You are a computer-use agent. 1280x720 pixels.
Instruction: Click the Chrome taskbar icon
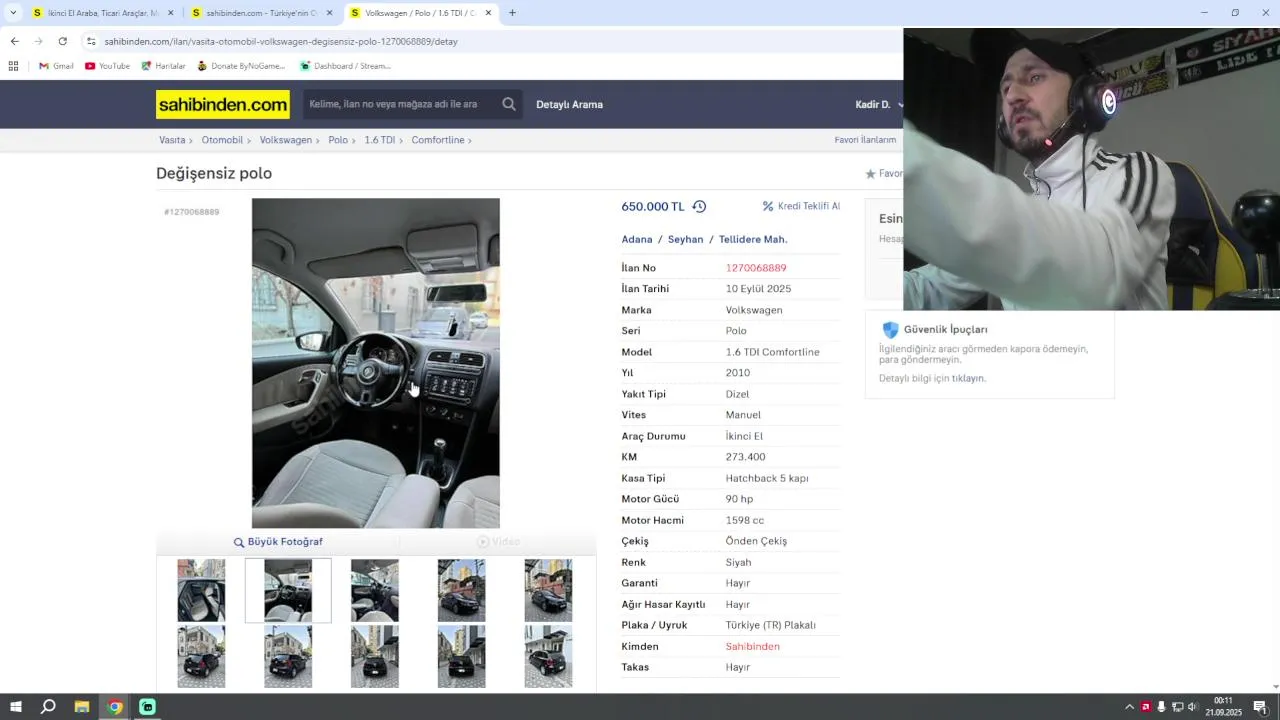[x=115, y=707]
